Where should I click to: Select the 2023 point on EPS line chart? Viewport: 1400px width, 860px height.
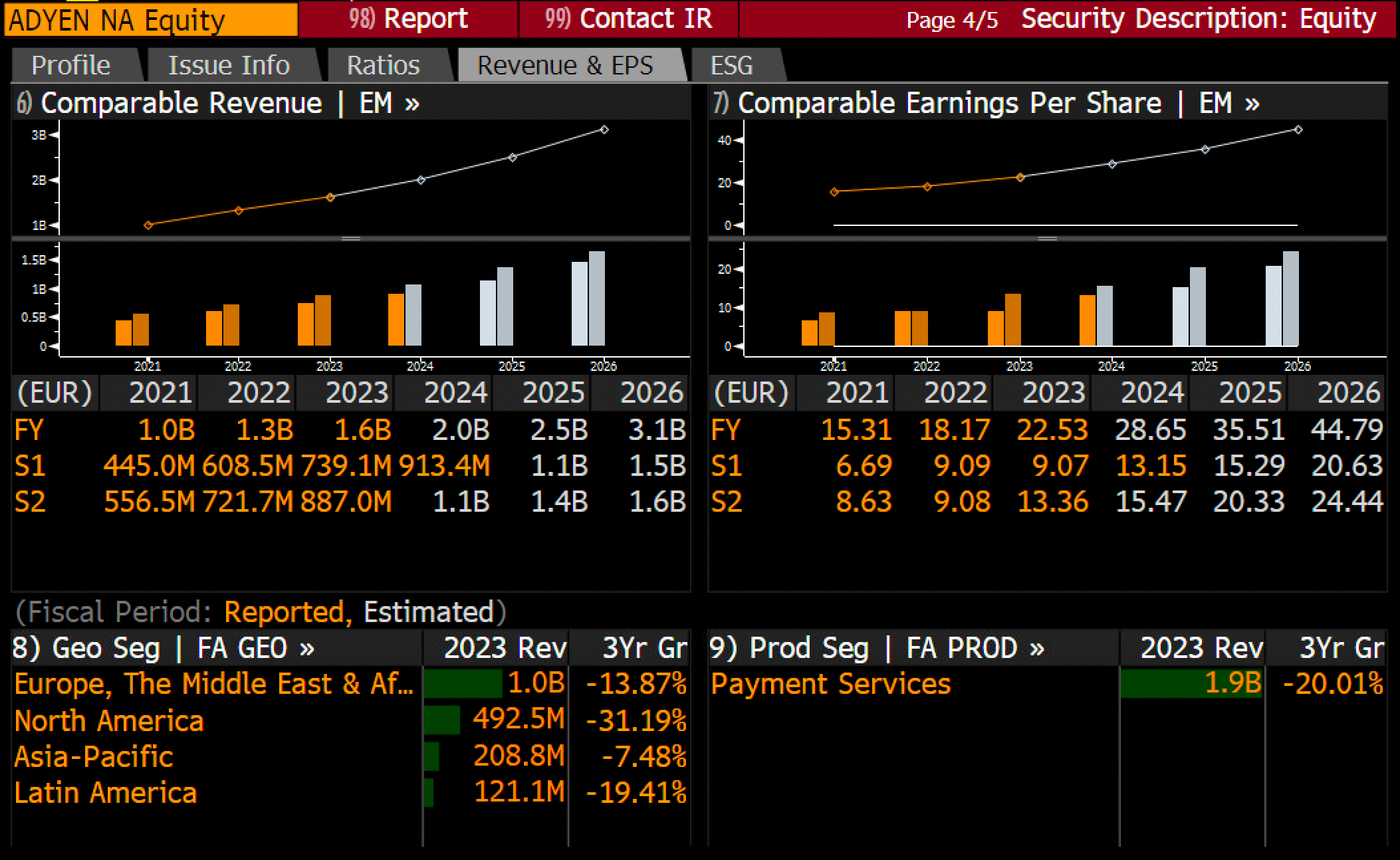[x=1020, y=177]
